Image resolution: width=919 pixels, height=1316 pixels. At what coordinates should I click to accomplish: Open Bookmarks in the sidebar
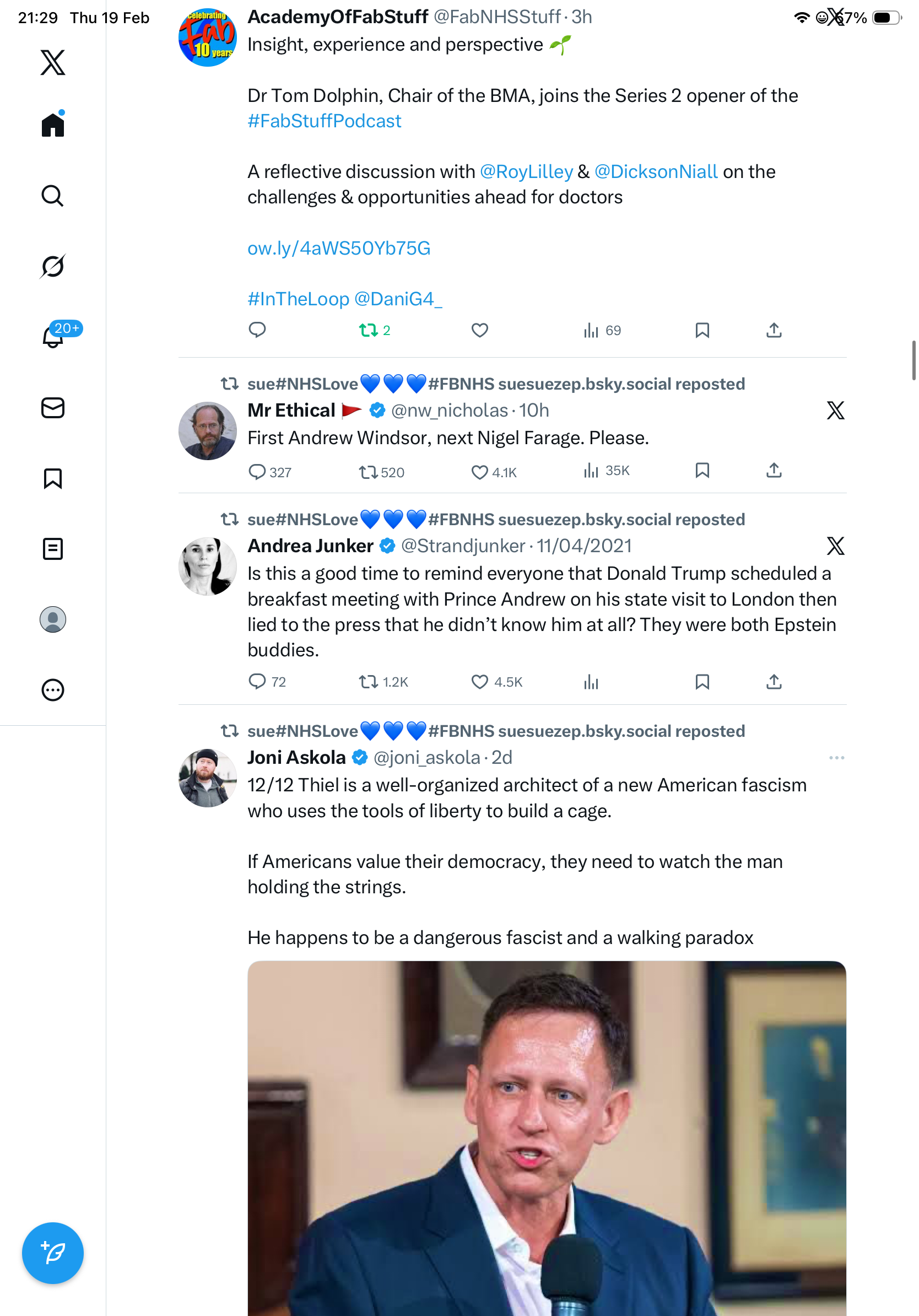coord(53,478)
